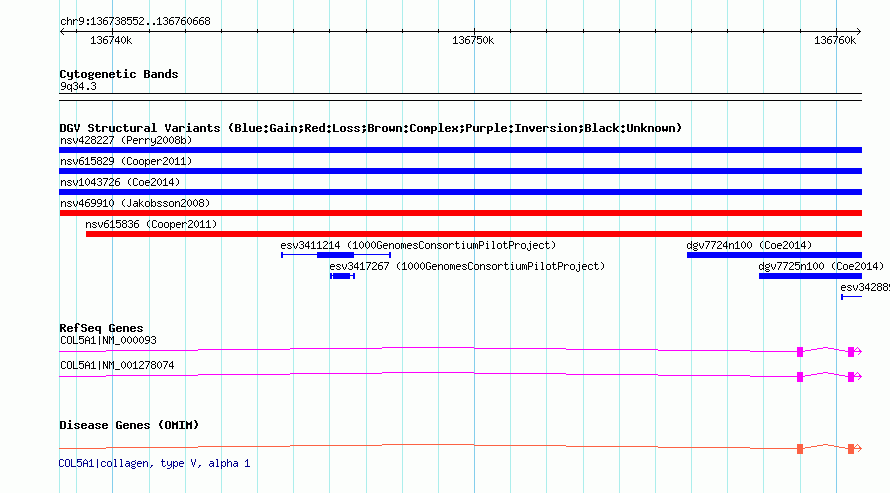
Task: Open the esv3411214 variant feature glyph
Action: 336,255
